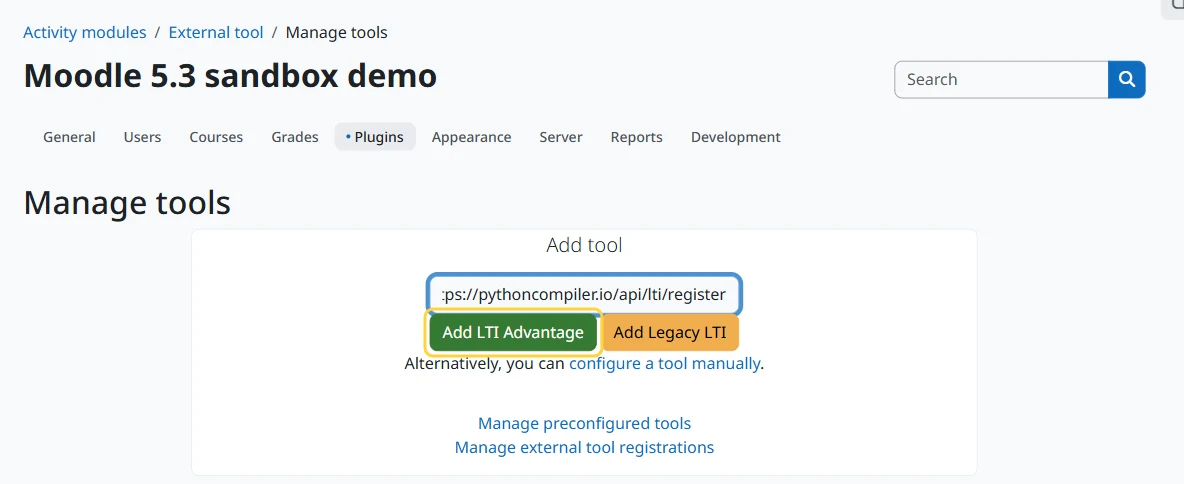Open the Development tab
Image resolution: width=1184 pixels, height=484 pixels.
point(735,137)
